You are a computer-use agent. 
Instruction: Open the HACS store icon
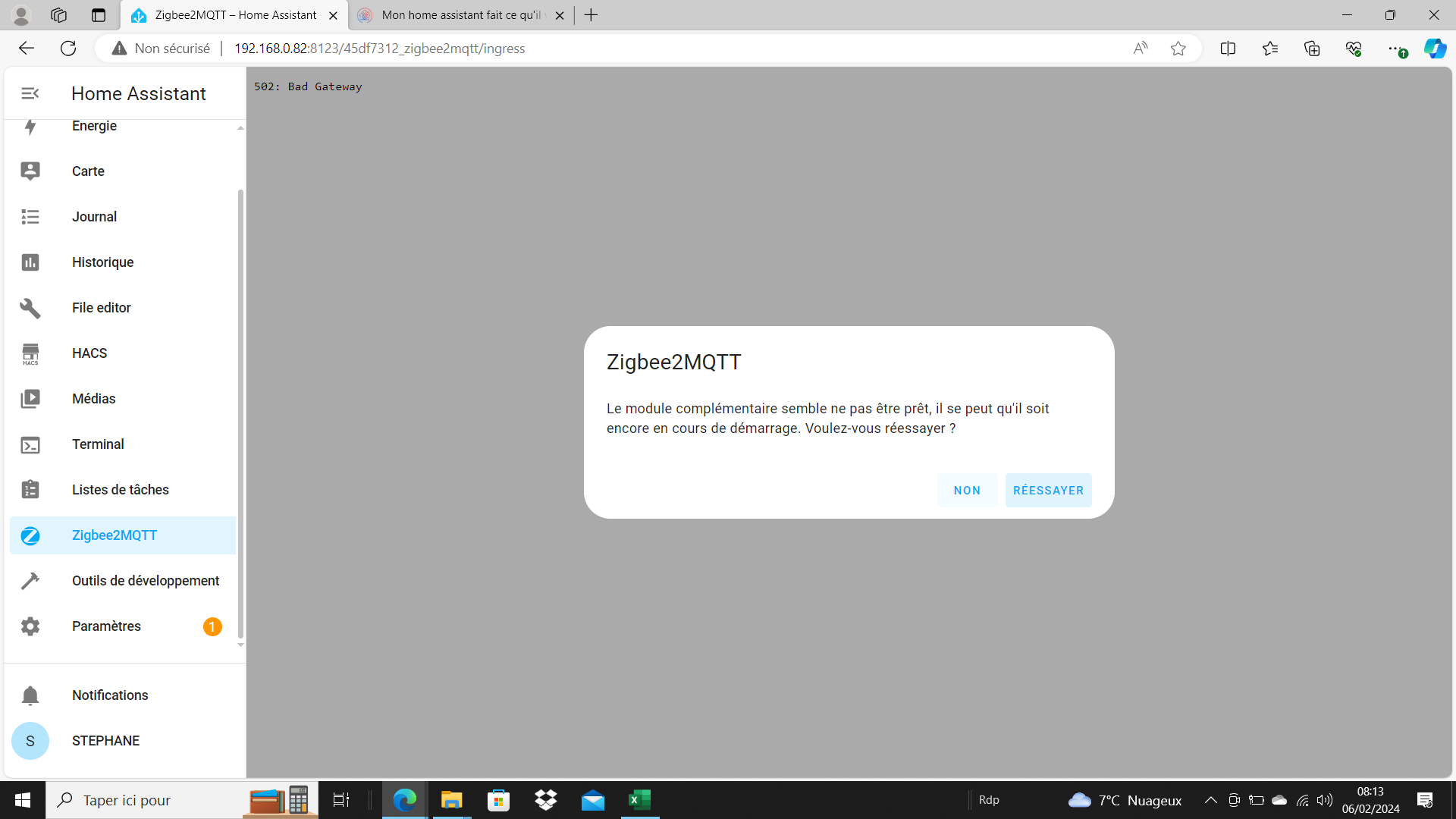click(x=30, y=353)
